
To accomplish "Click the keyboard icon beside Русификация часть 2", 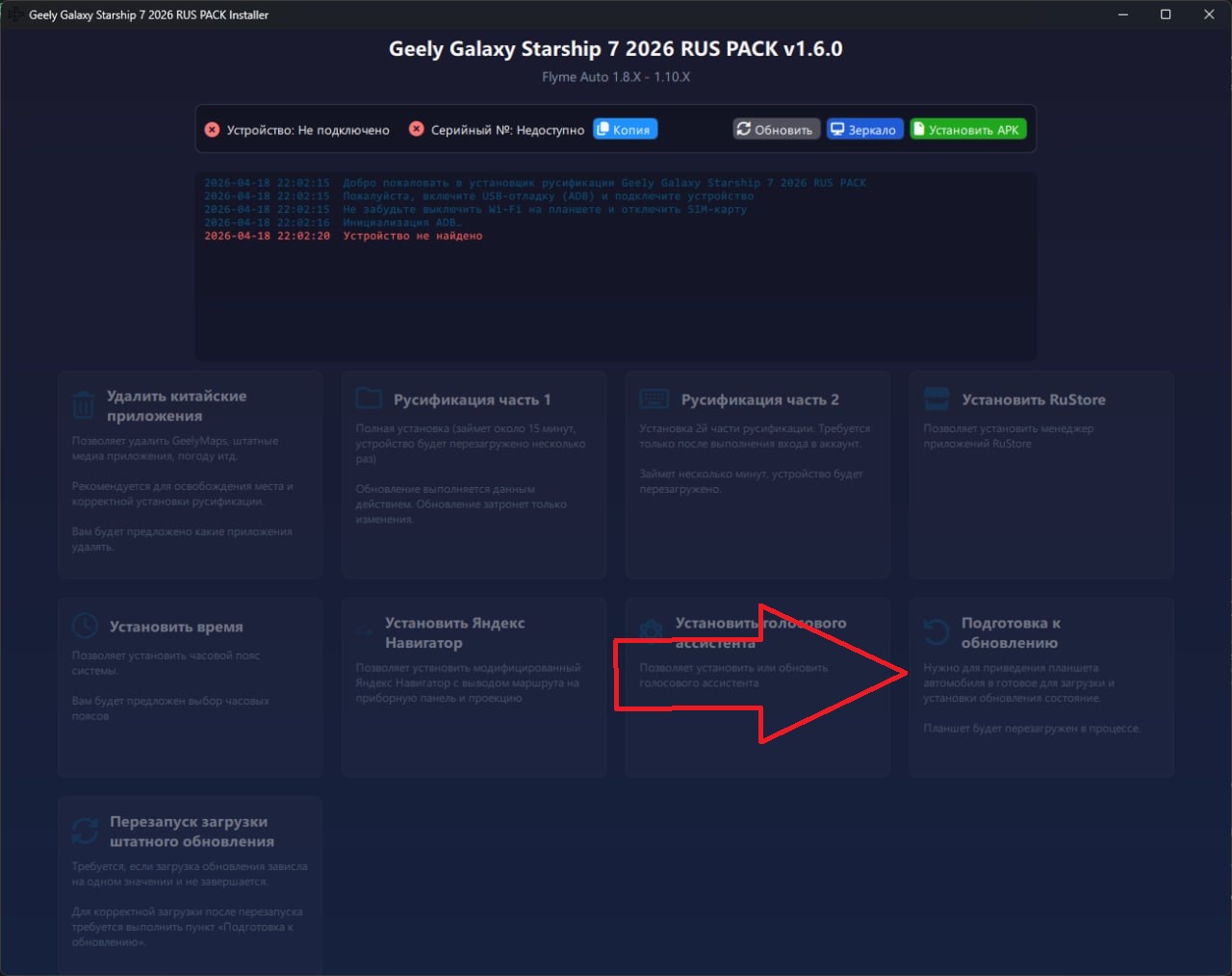I will click(654, 398).
